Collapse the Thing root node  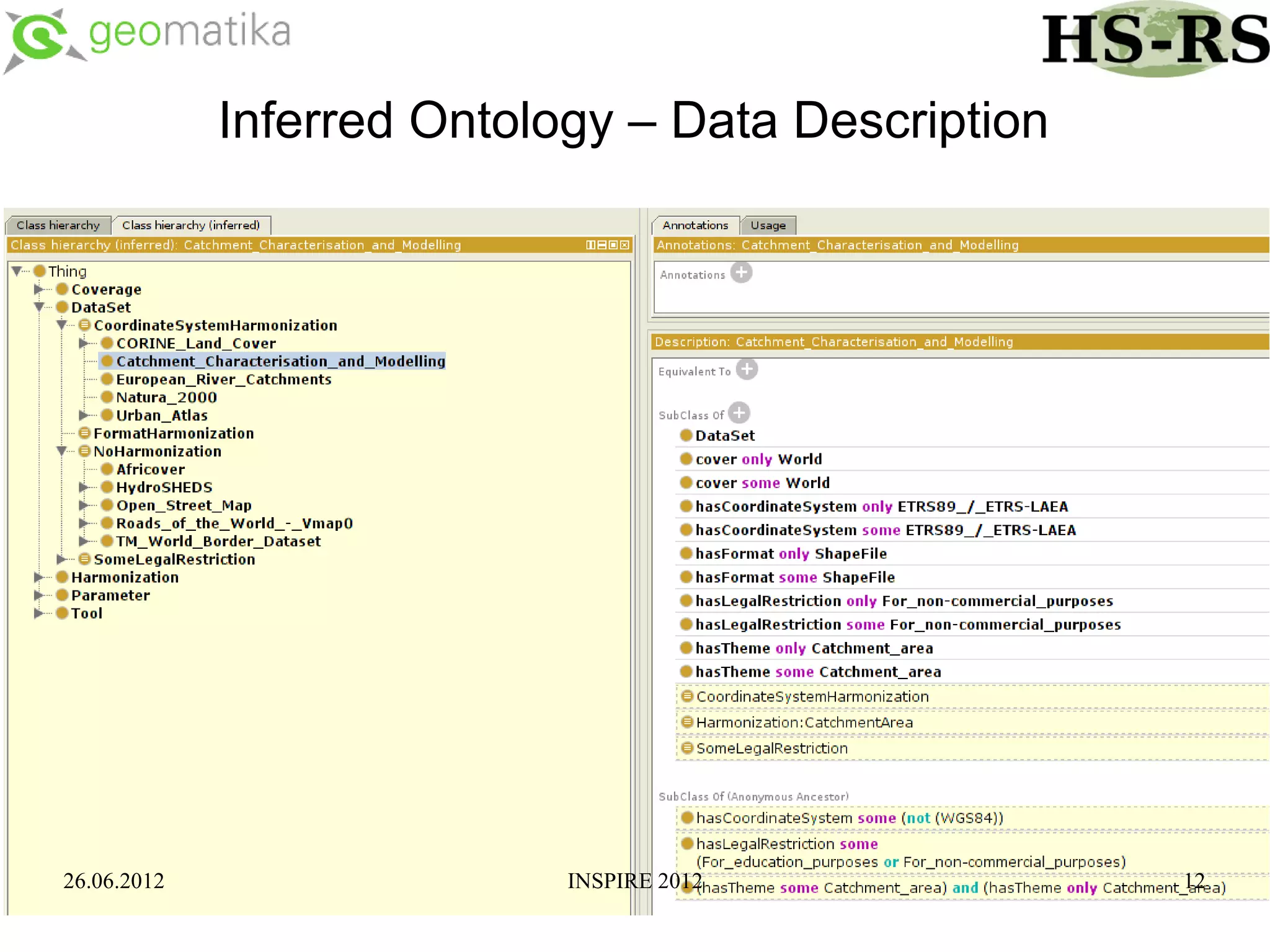[17, 271]
